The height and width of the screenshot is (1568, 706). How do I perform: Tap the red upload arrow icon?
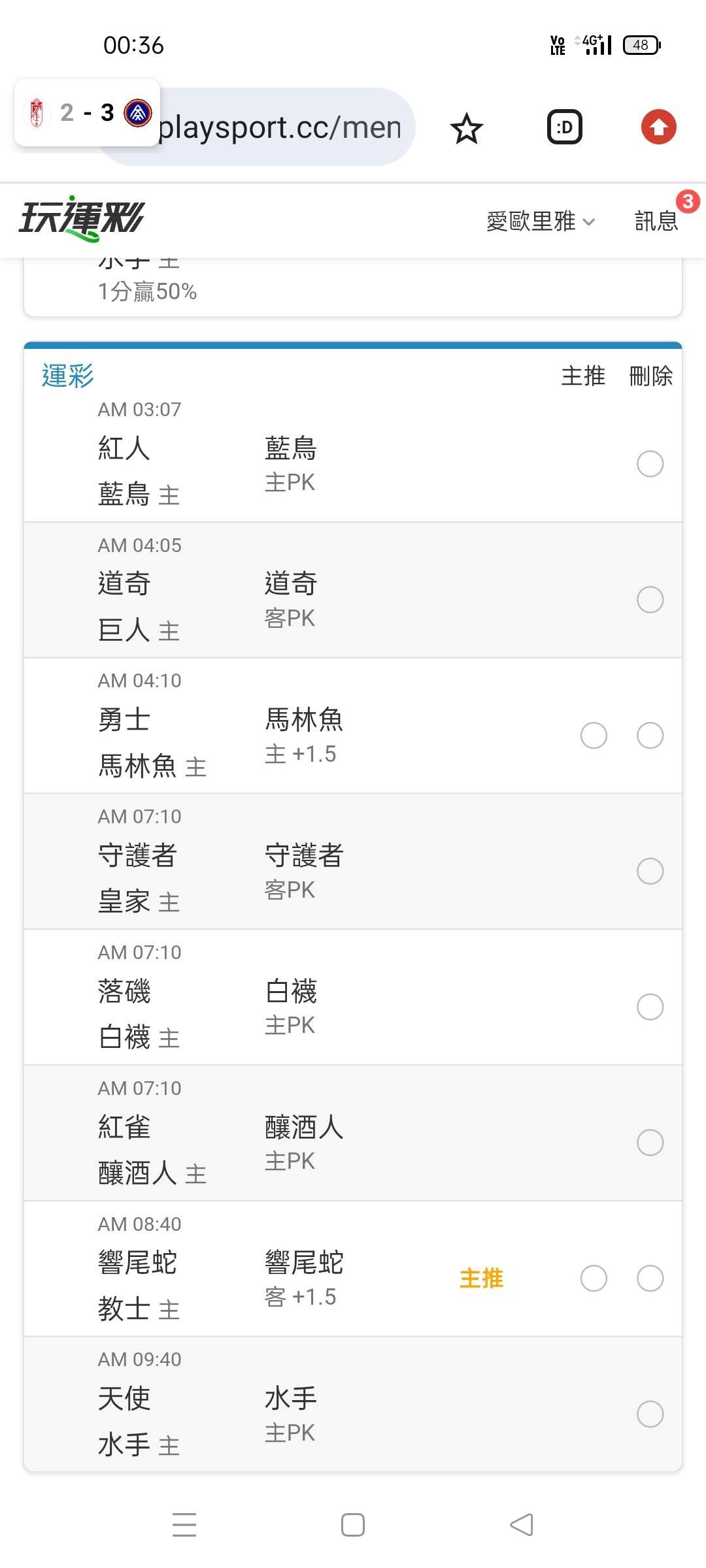tap(658, 127)
